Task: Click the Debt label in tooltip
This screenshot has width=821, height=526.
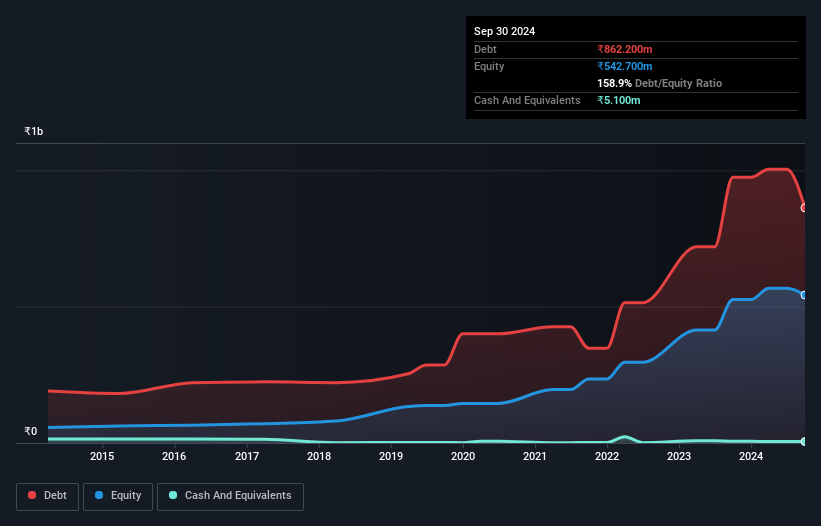Action: 485,49
